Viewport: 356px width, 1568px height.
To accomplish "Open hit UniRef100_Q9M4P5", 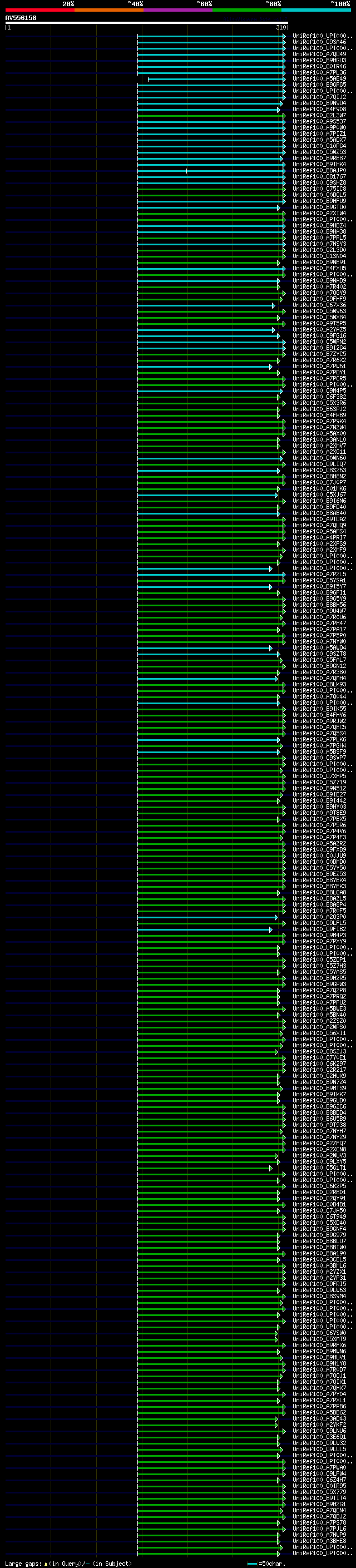I will (x=319, y=391).
